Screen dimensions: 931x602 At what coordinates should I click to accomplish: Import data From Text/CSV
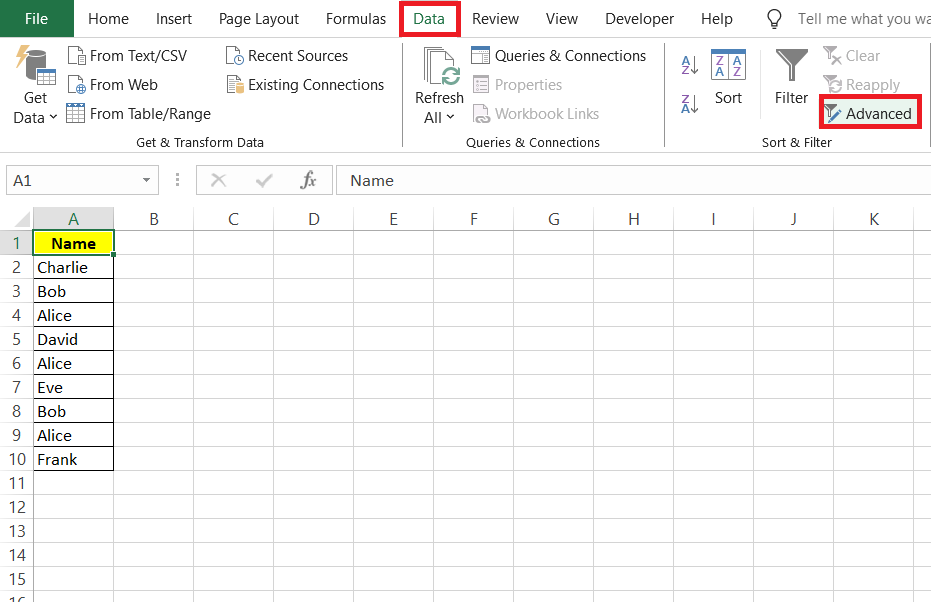[127, 56]
